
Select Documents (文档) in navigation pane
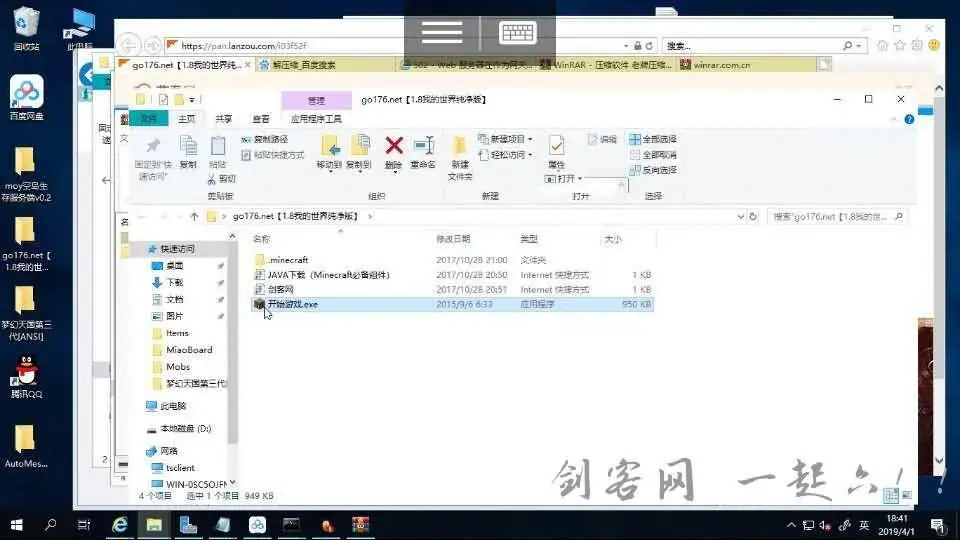(174, 299)
